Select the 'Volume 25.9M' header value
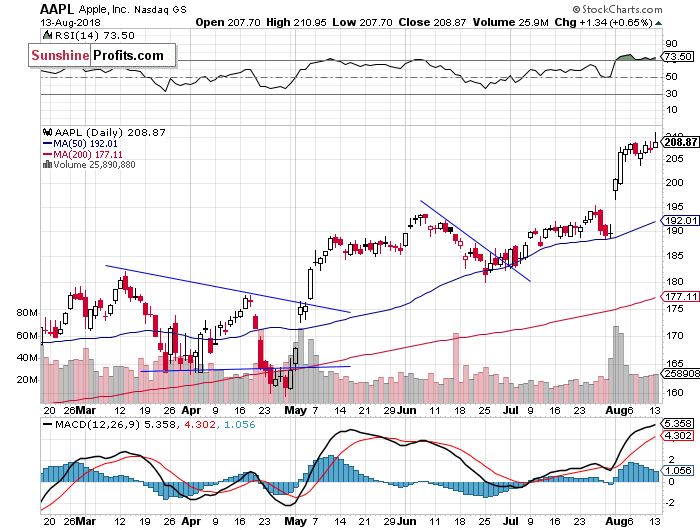Viewport: 700px width, 530px height. [511, 22]
